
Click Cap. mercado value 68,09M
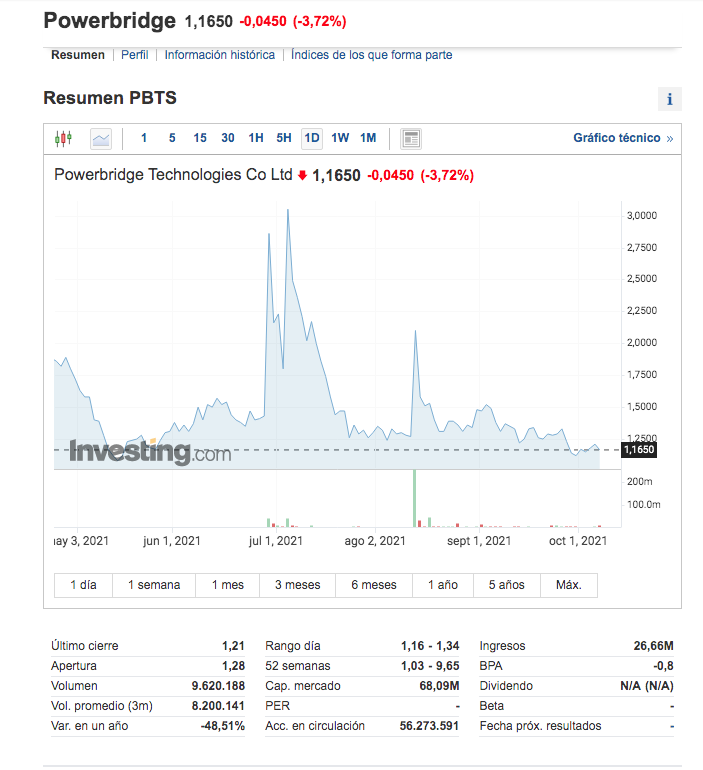(439, 686)
